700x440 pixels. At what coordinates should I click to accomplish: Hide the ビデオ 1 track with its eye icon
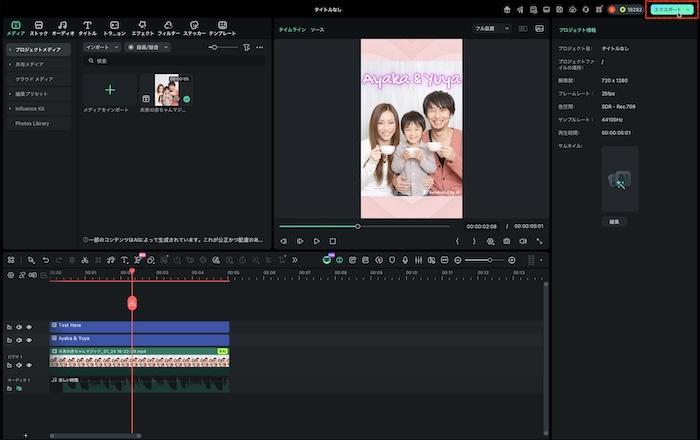(29, 365)
